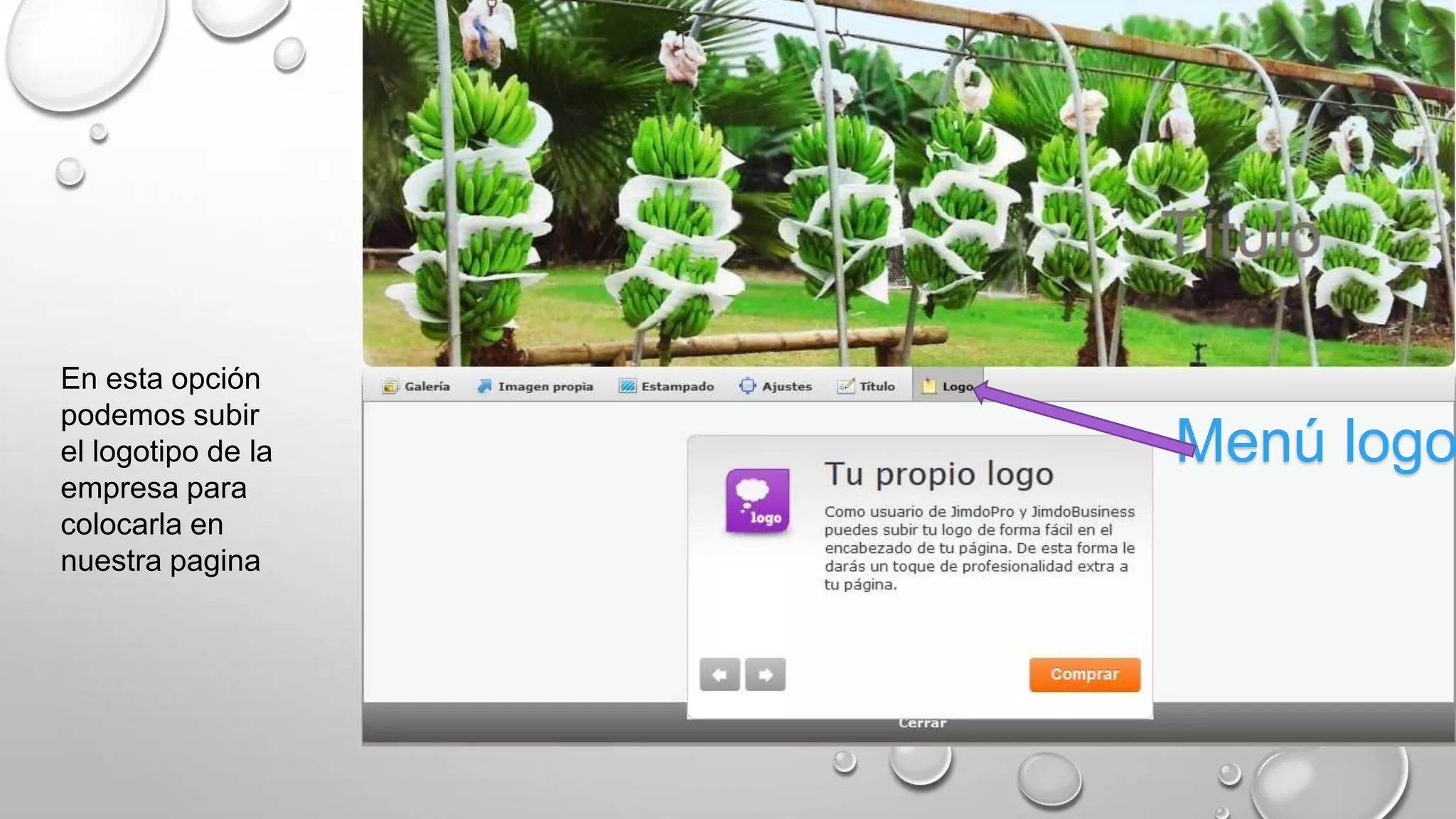Open the Imagen propia tab label
The image size is (1456, 819).
point(545,386)
